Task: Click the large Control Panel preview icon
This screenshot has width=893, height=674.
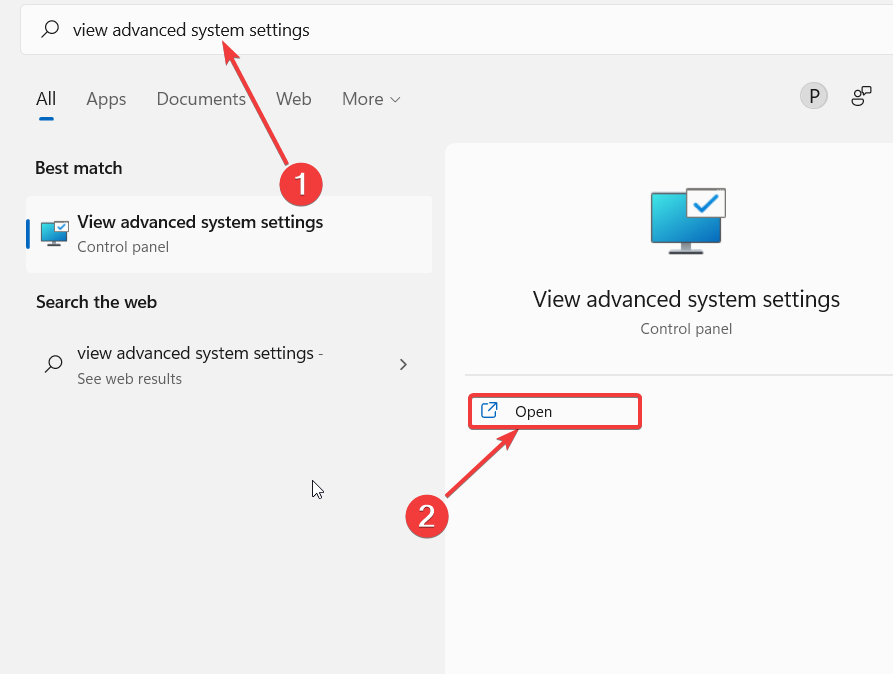Action: (686, 219)
